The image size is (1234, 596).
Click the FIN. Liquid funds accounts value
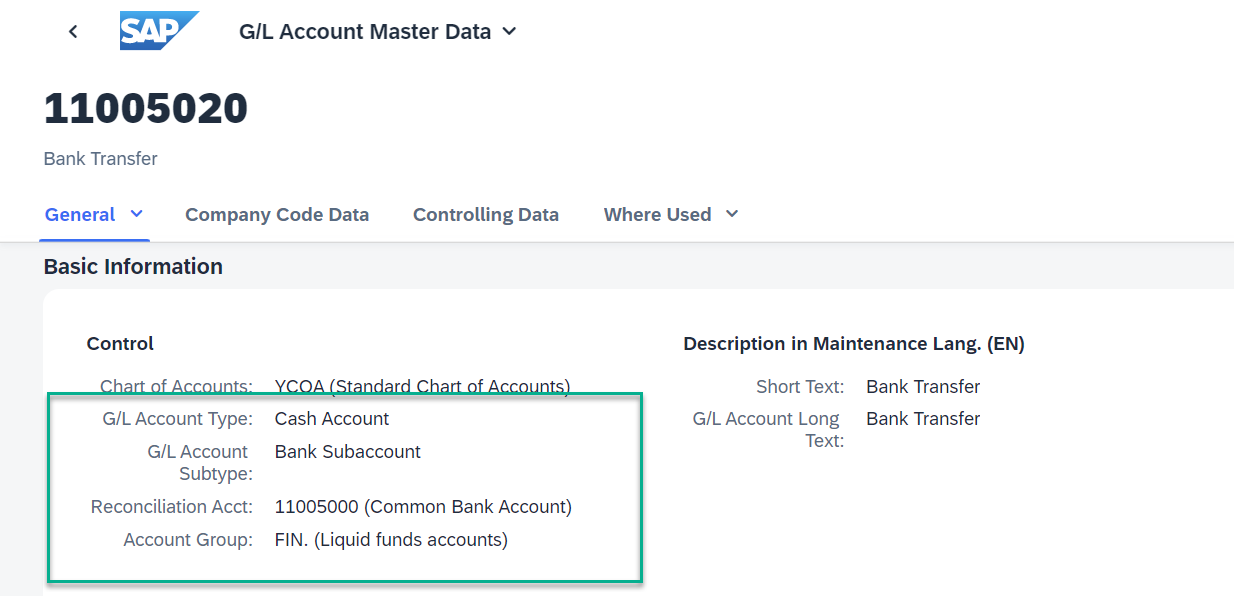(x=391, y=540)
